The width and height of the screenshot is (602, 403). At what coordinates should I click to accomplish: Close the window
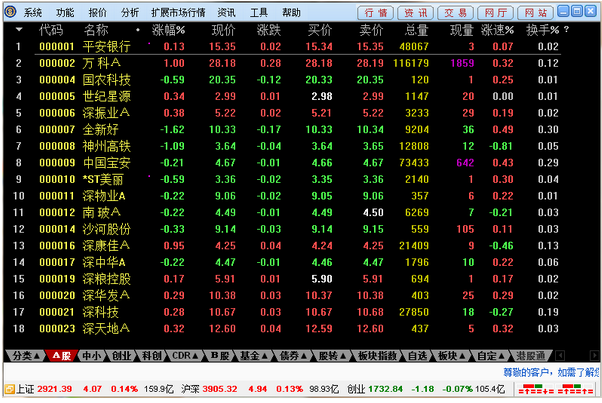pyautogui.click(x=590, y=11)
